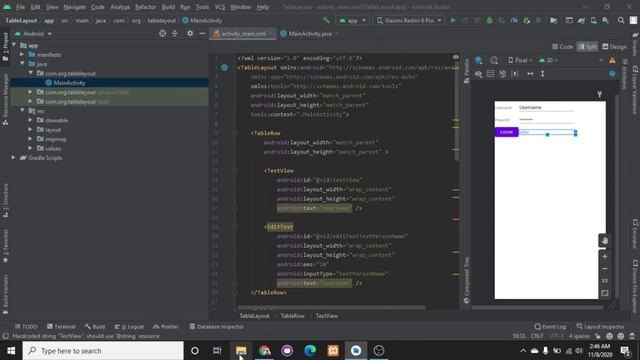This screenshot has height=360, width=640.
Task: Expand the mipmap folder
Action: [x=30, y=139]
